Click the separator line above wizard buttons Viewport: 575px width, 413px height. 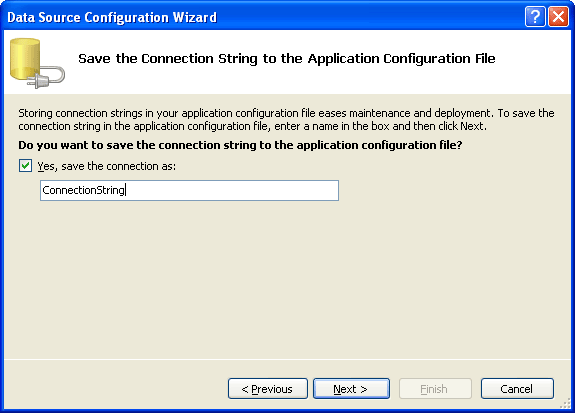[x=288, y=359]
